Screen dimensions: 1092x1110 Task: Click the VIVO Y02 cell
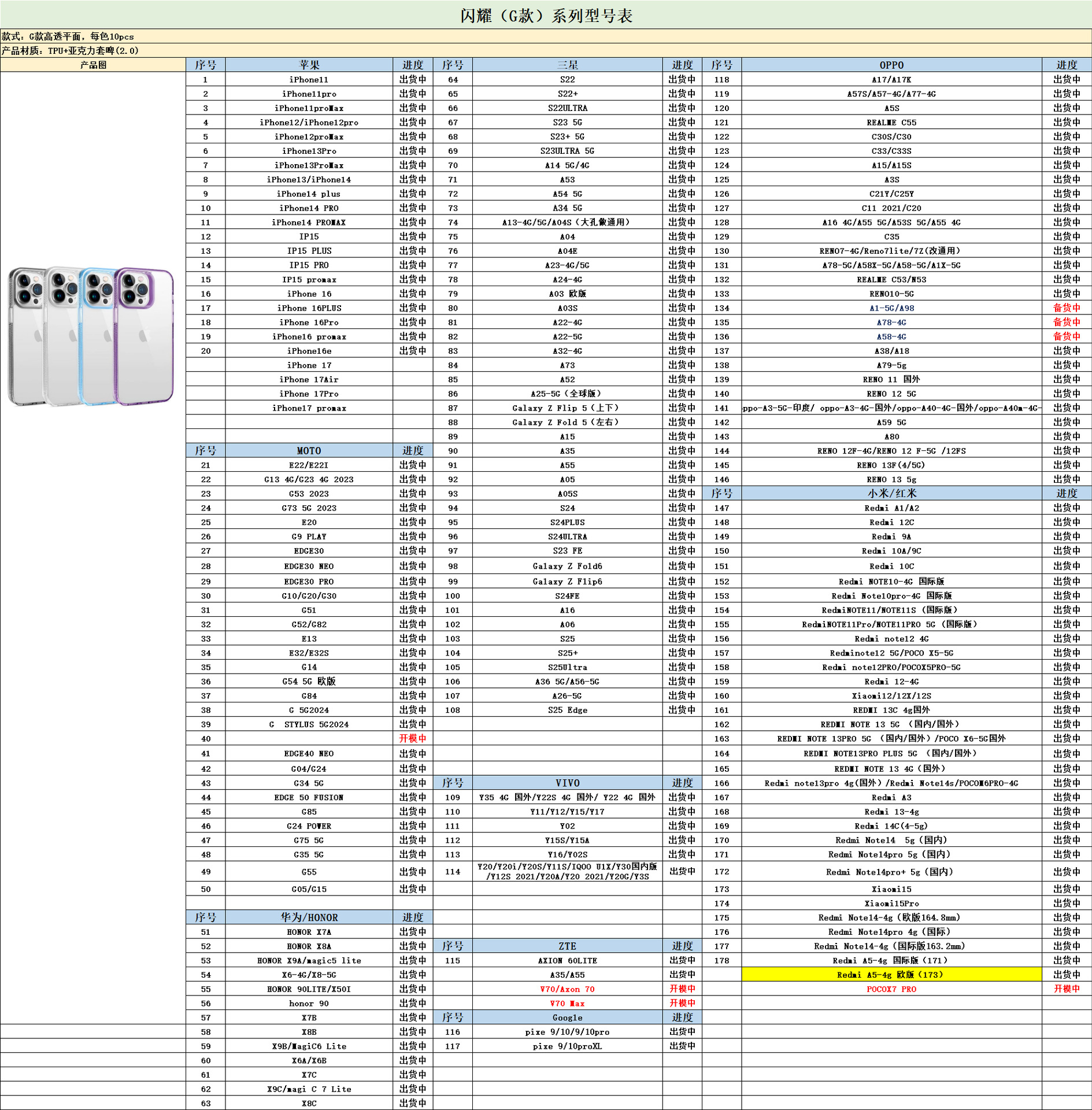[x=567, y=826]
